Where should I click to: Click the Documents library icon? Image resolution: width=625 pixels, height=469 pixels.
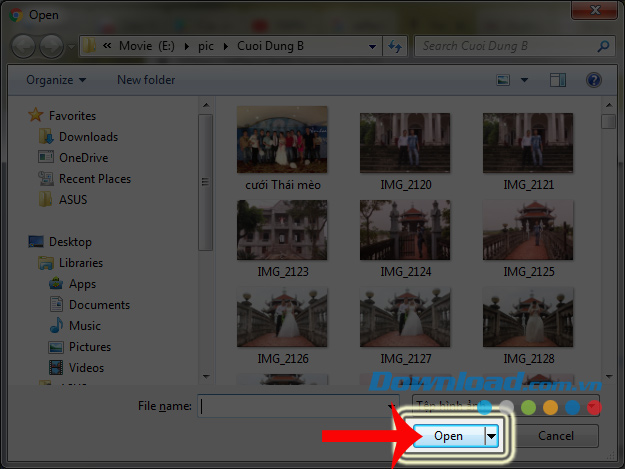click(56, 304)
